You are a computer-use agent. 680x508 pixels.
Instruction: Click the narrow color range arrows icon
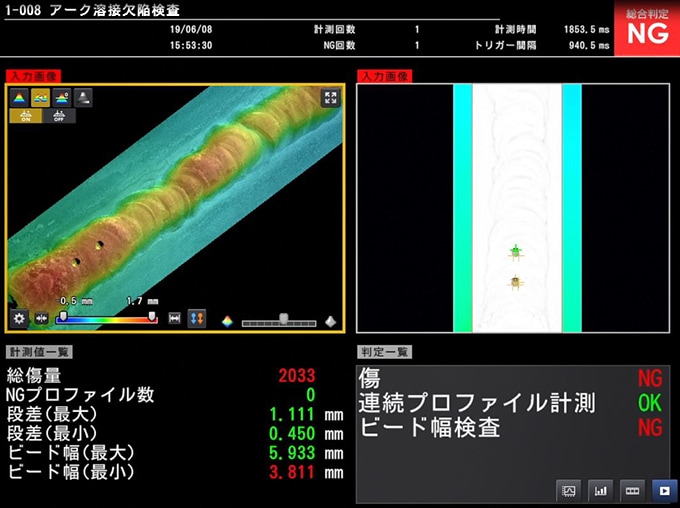pos(41,318)
